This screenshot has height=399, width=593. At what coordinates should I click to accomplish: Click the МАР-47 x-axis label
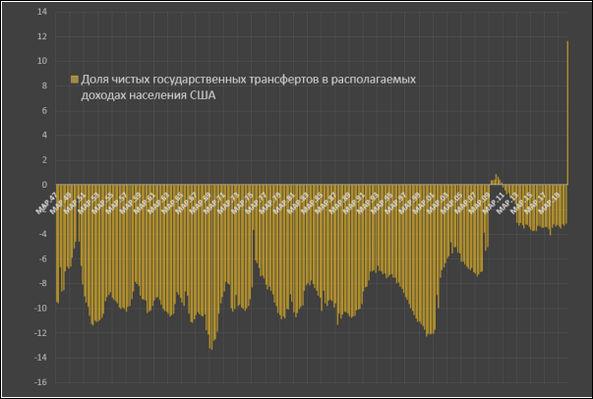pyautogui.click(x=46, y=203)
